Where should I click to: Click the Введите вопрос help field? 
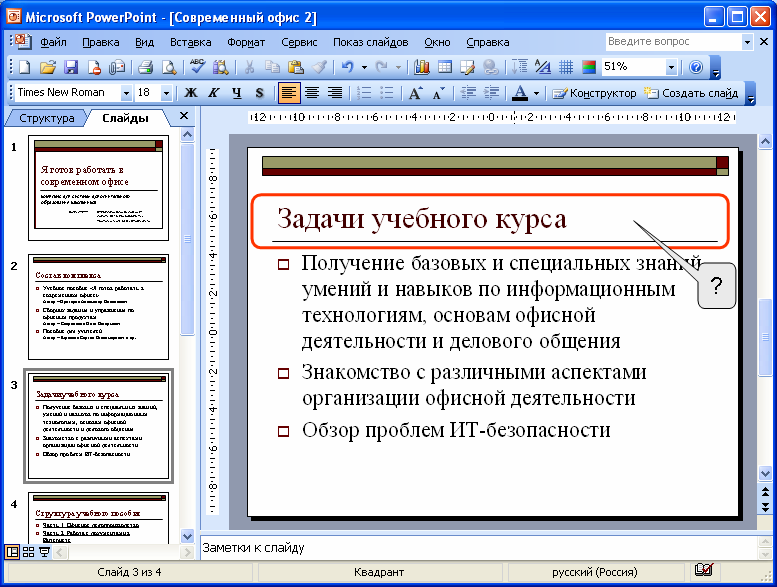click(673, 42)
